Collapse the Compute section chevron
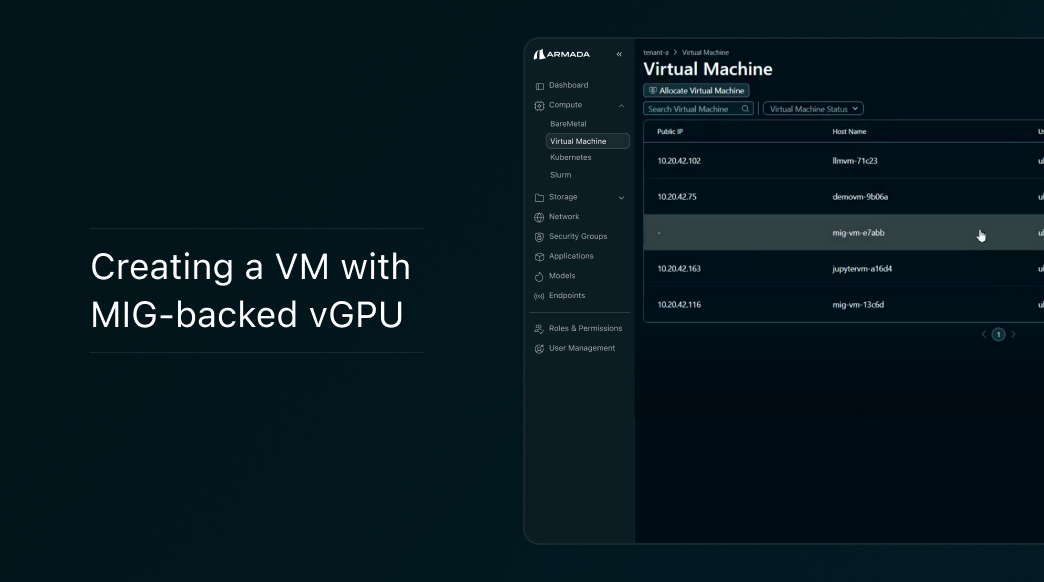 pos(621,106)
